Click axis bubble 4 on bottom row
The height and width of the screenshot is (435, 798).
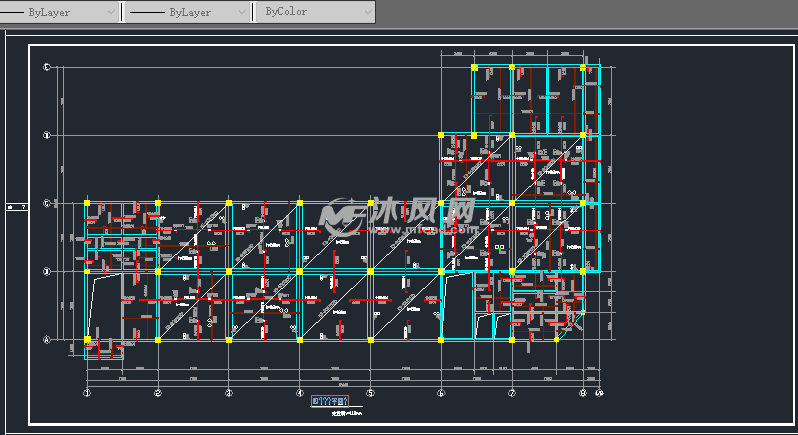tap(300, 394)
